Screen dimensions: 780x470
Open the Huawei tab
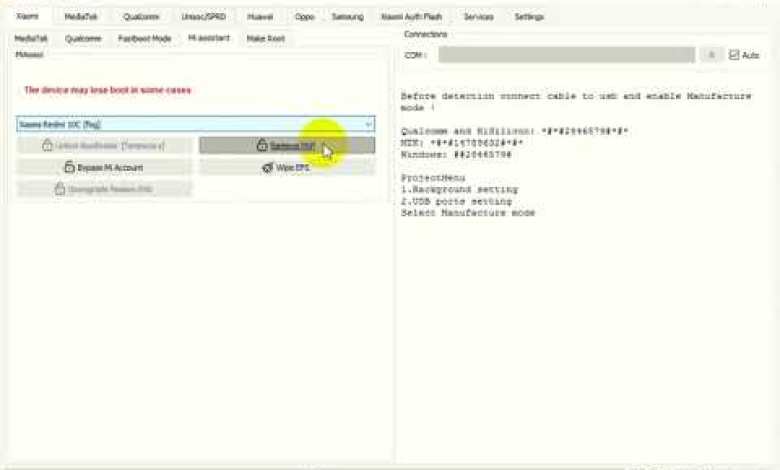pos(260,17)
